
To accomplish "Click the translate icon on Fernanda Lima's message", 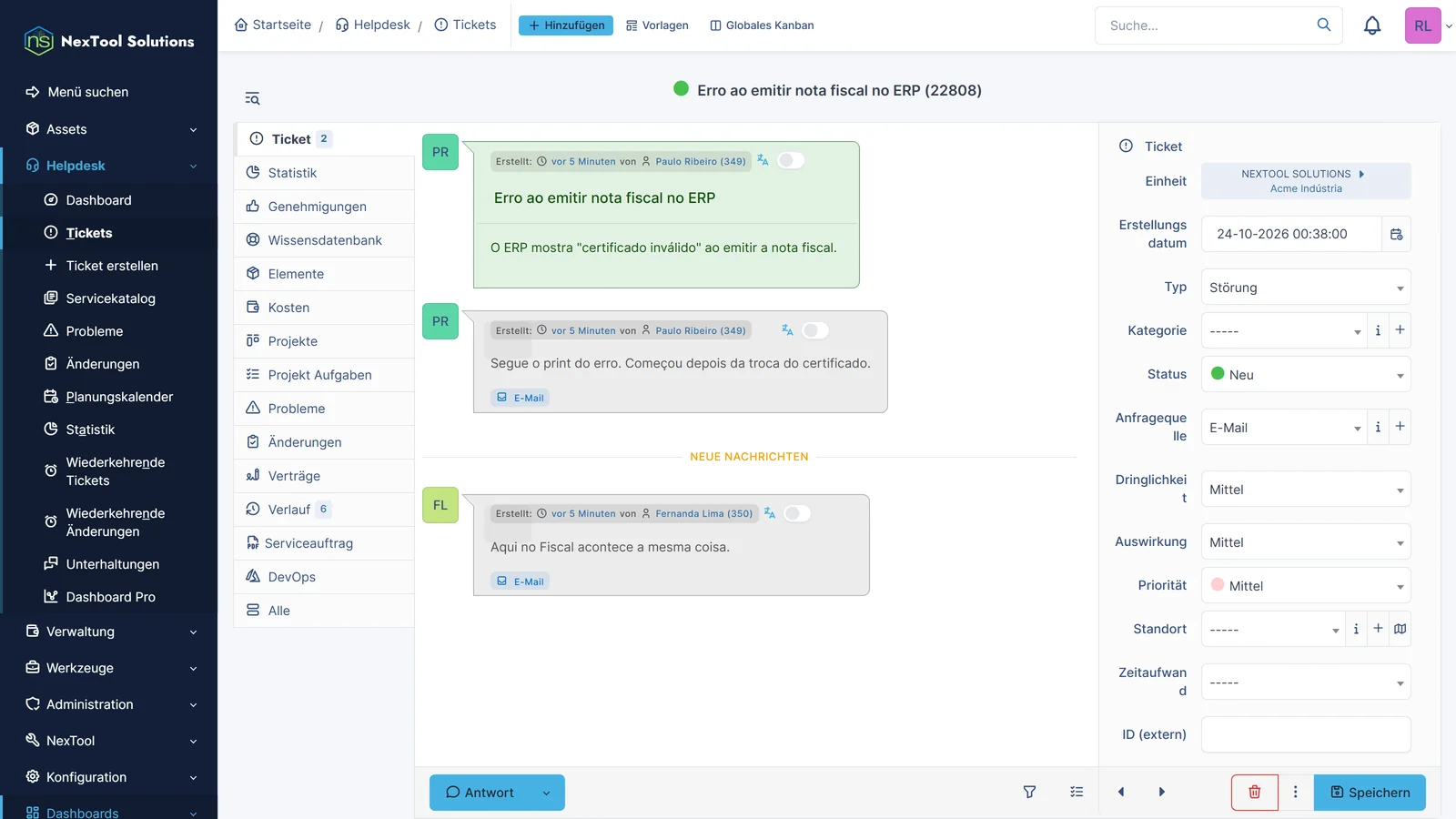I will coord(769,513).
